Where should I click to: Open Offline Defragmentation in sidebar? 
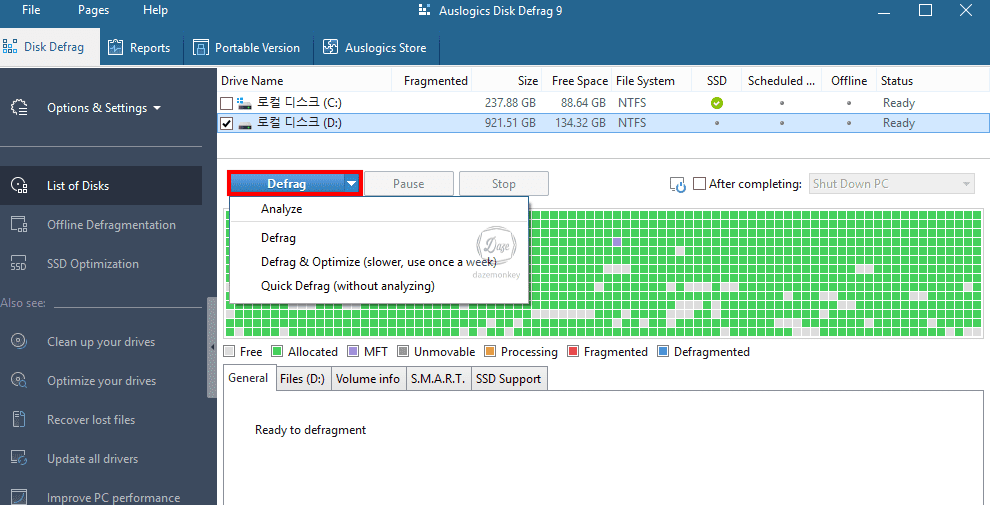point(101,225)
